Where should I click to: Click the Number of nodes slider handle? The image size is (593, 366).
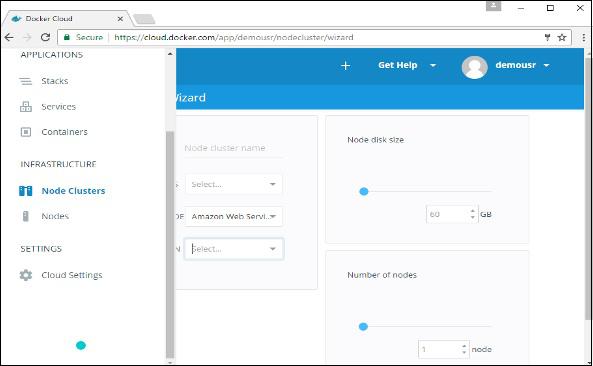(363, 326)
